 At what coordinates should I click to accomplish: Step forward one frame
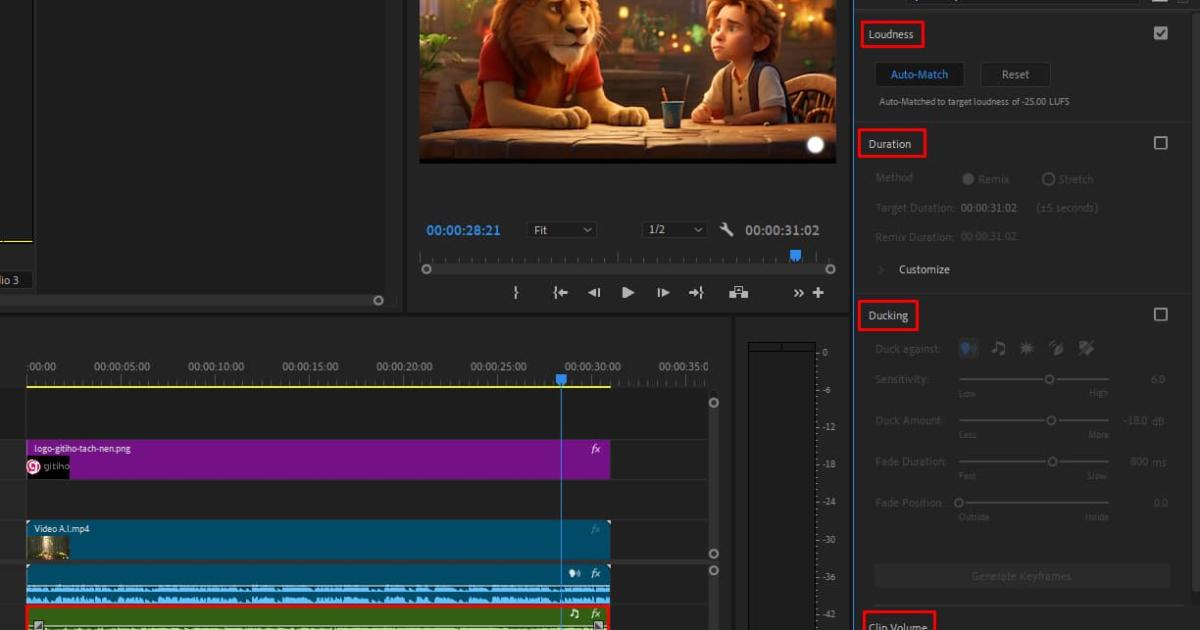(x=663, y=293)
